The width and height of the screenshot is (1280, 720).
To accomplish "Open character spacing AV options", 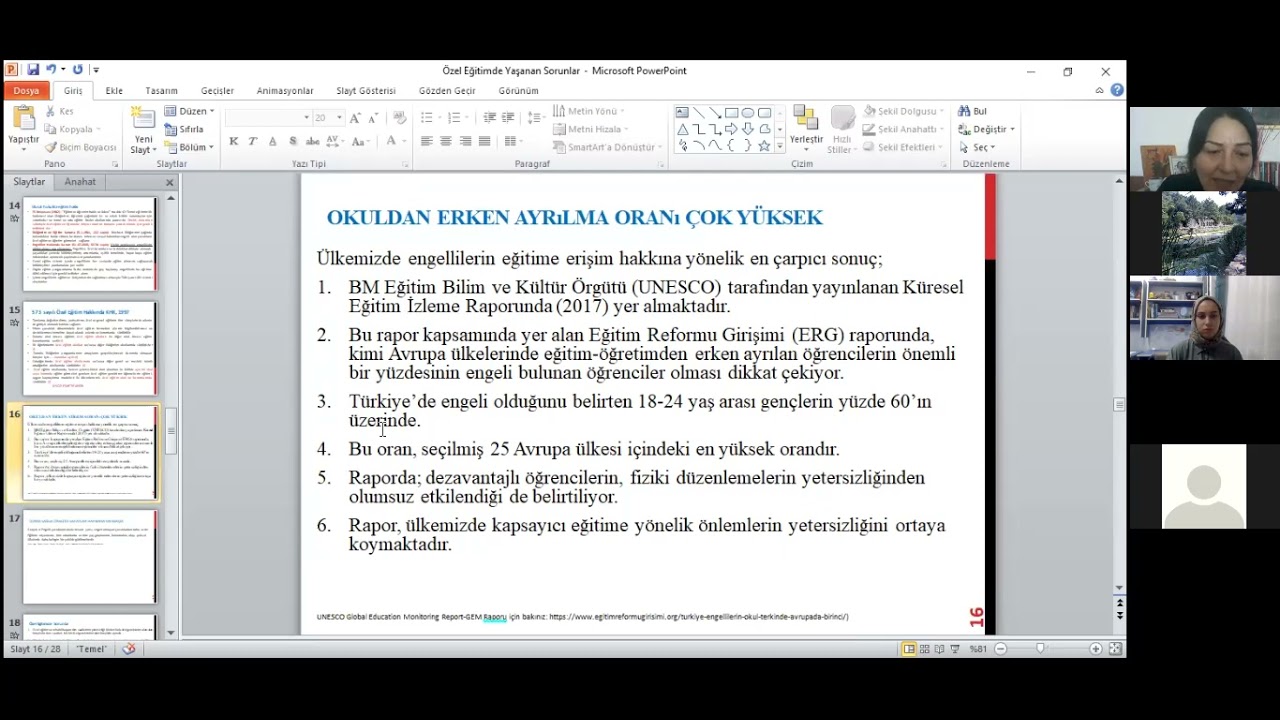I will (334, 141).
